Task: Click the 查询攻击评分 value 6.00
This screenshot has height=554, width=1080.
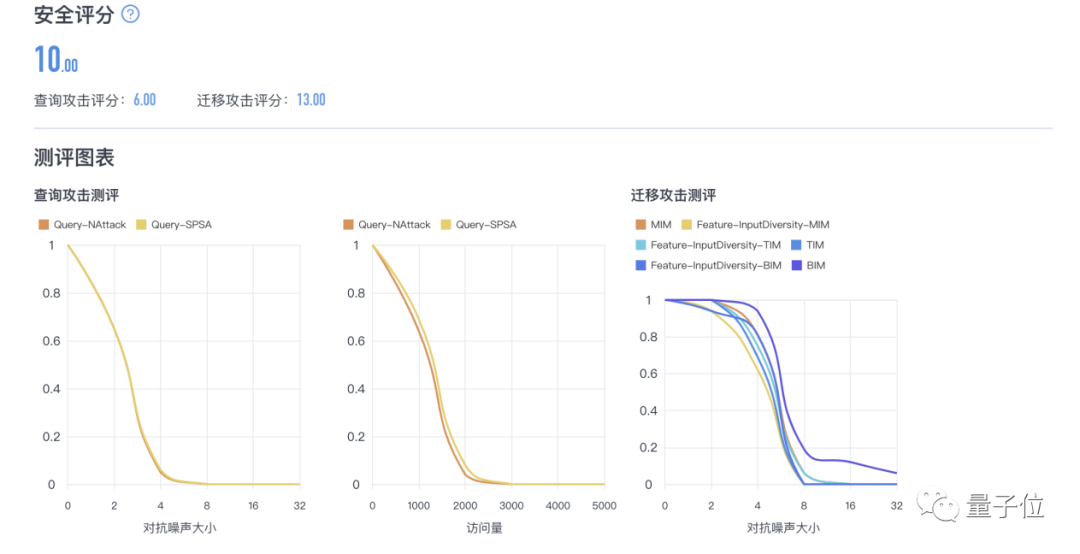Action: tap(144, 100)
